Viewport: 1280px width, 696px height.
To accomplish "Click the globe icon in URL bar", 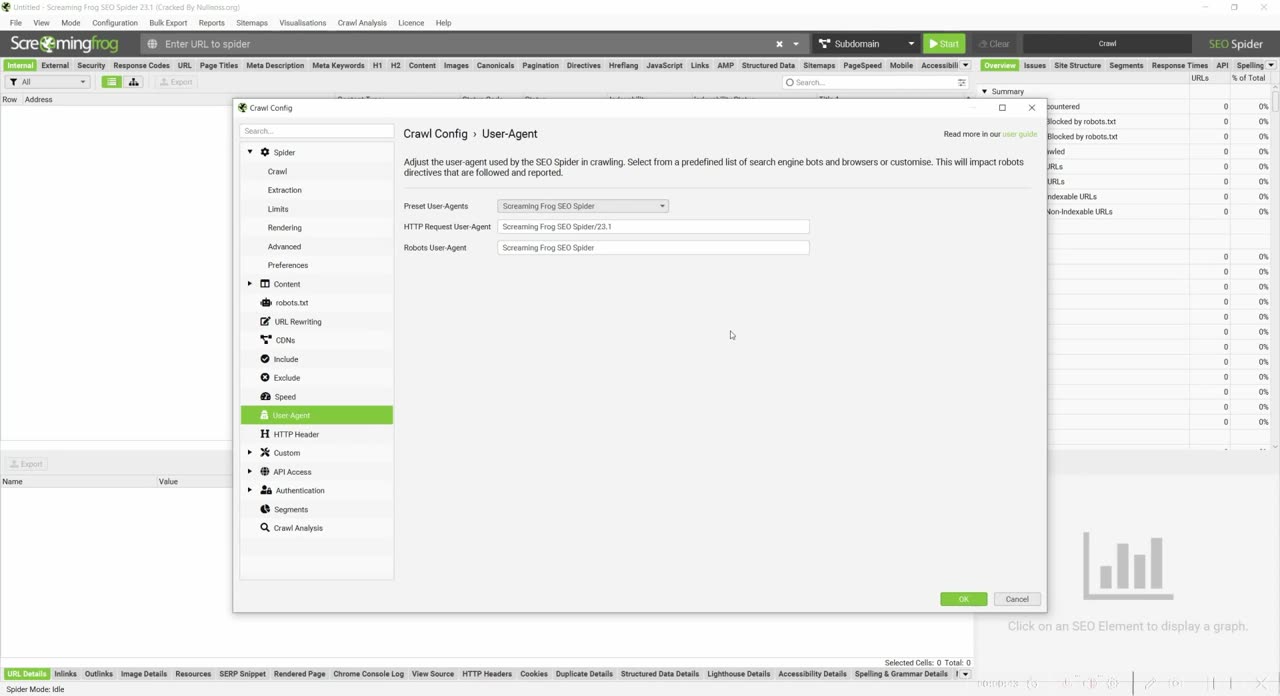I will pos(153,44).
